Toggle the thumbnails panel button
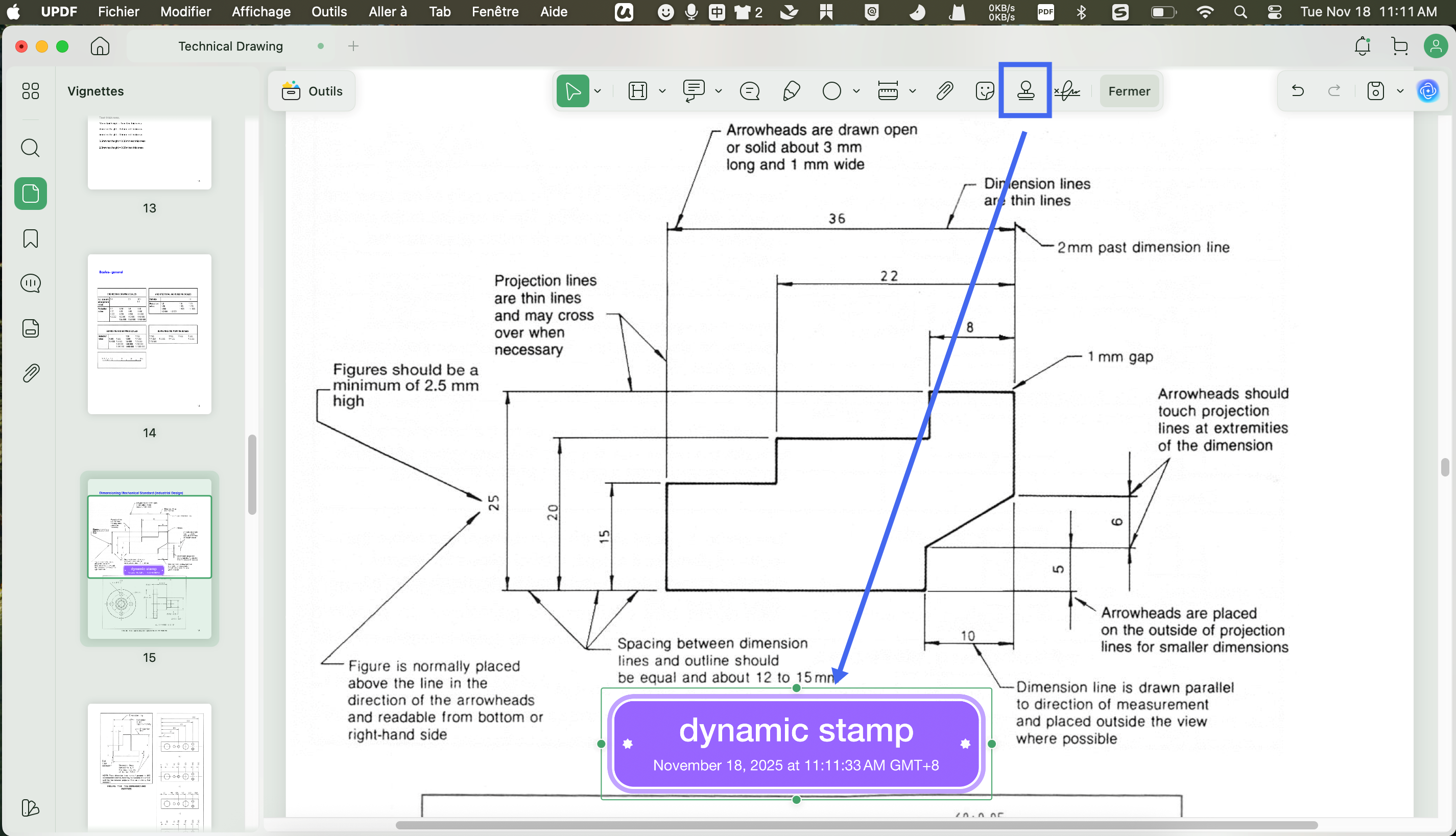1456x836 pixels. (x=31, y=194)
